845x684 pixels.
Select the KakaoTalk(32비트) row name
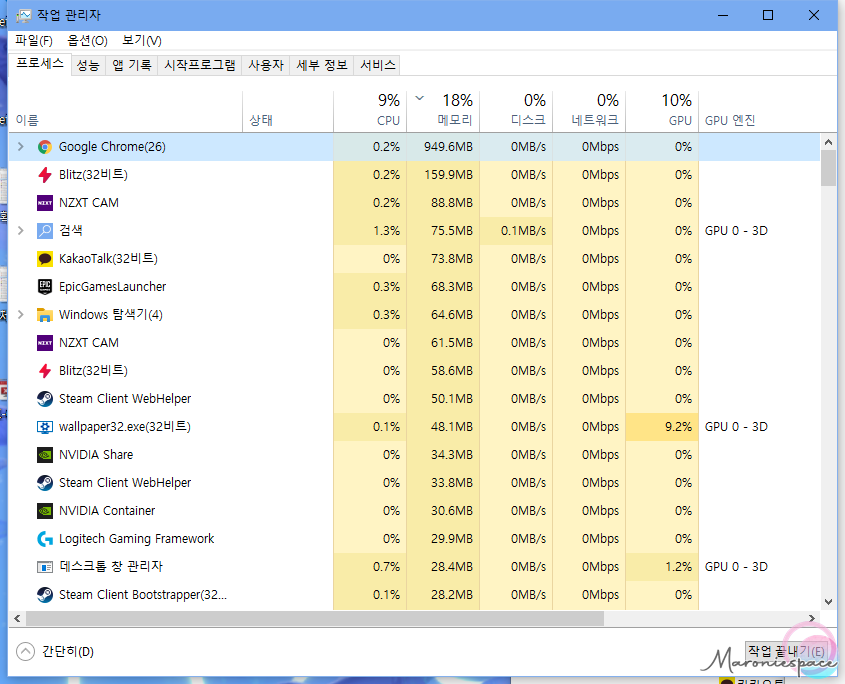pos(108,259)
